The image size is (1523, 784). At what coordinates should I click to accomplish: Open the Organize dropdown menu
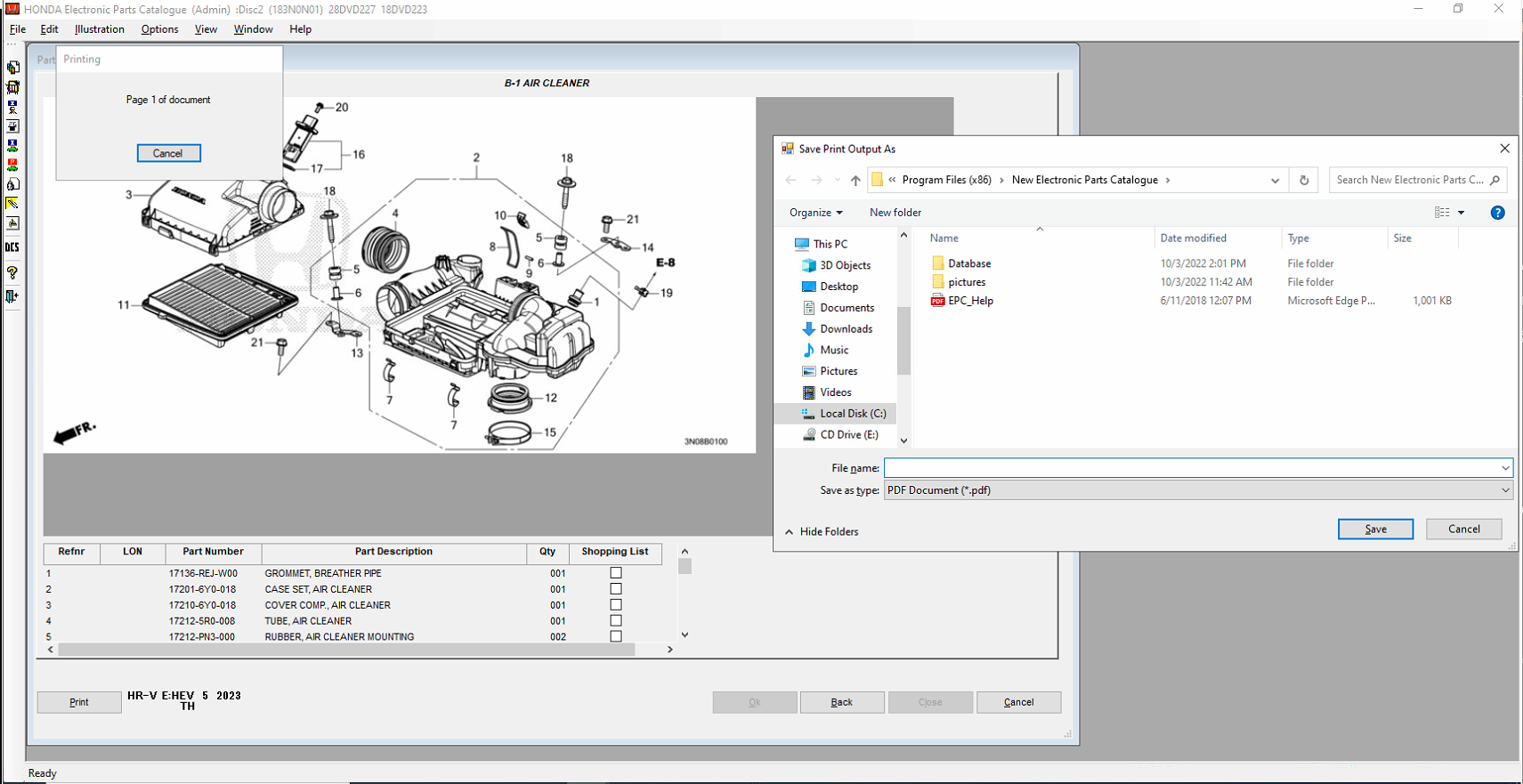pos(815,213)
